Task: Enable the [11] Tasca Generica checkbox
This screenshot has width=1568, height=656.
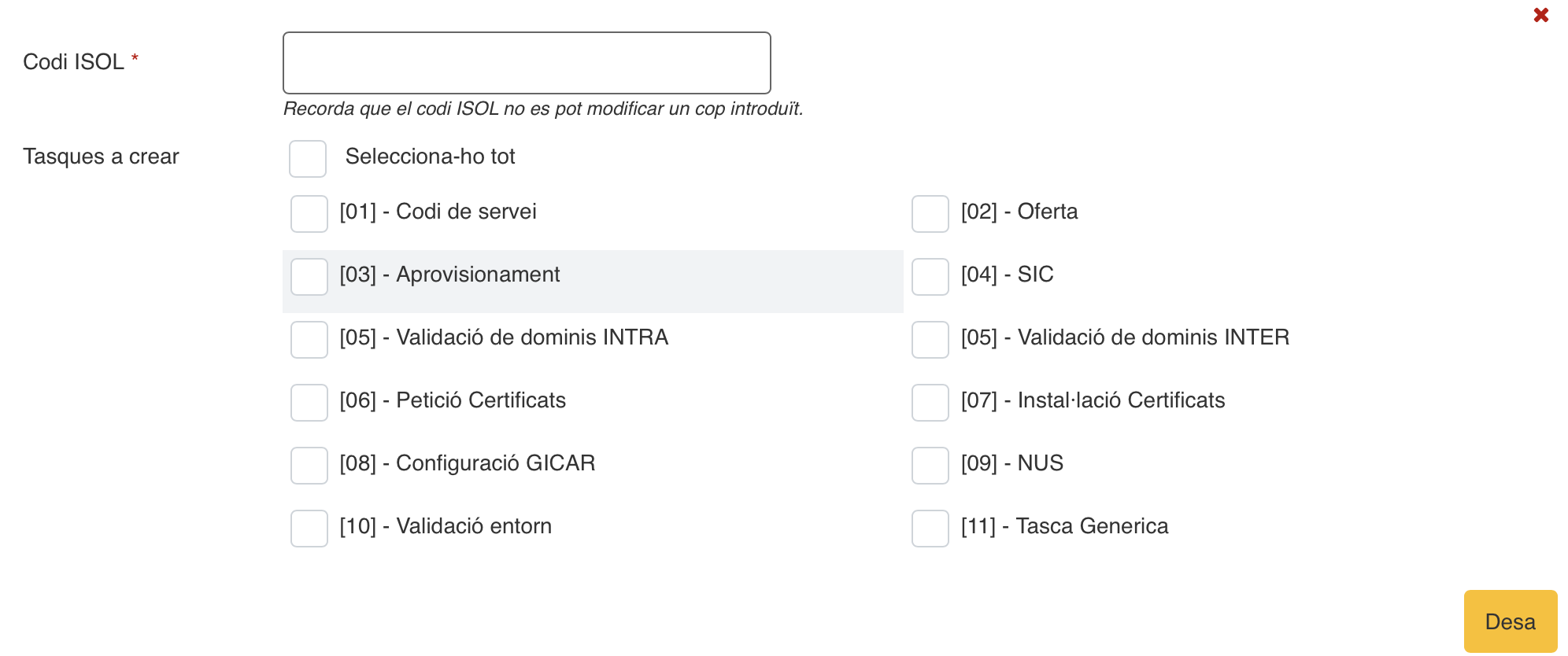Action: point(930,529)
